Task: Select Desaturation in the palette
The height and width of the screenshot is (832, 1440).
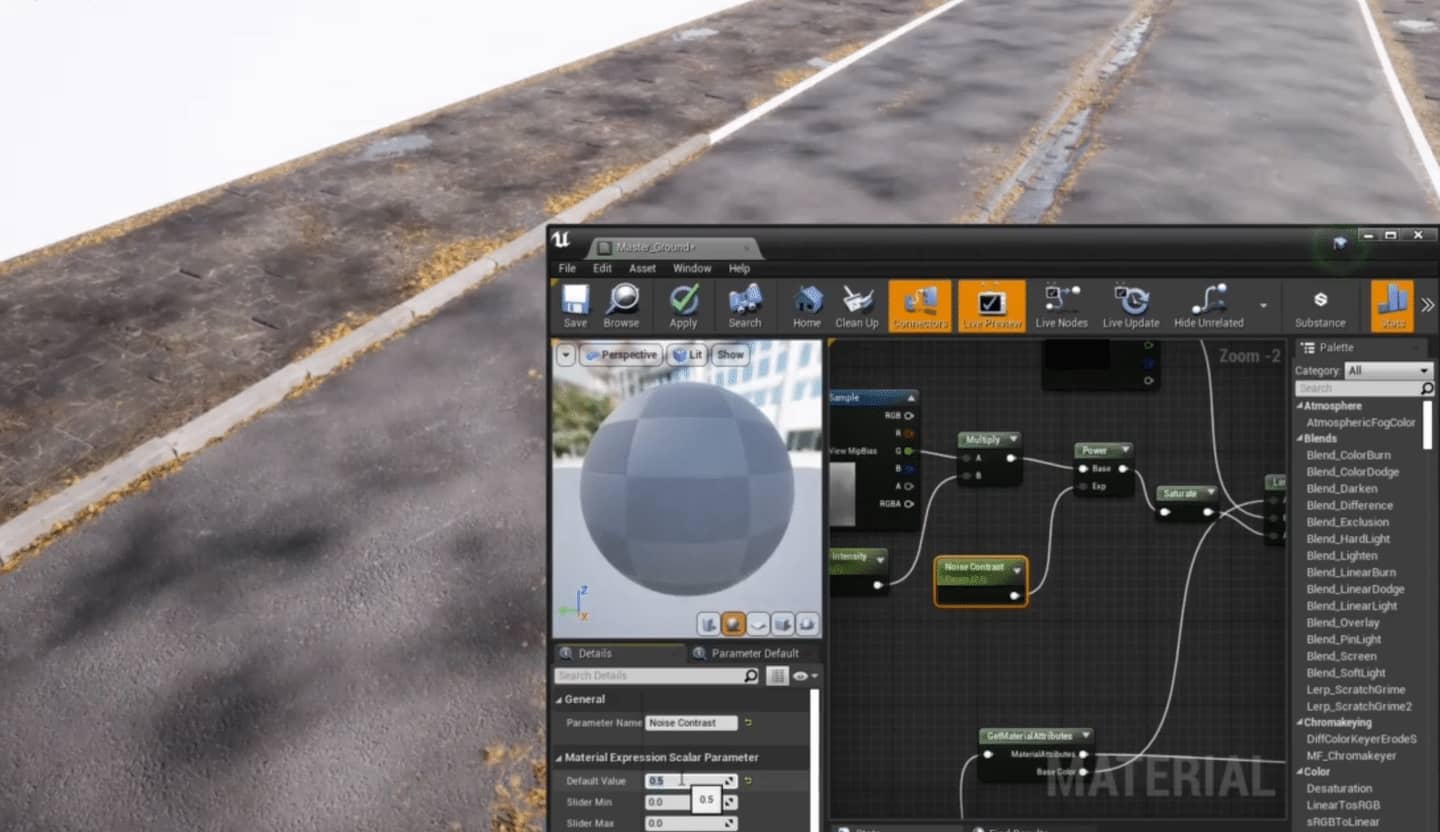Action: (x=1339, y=789)
